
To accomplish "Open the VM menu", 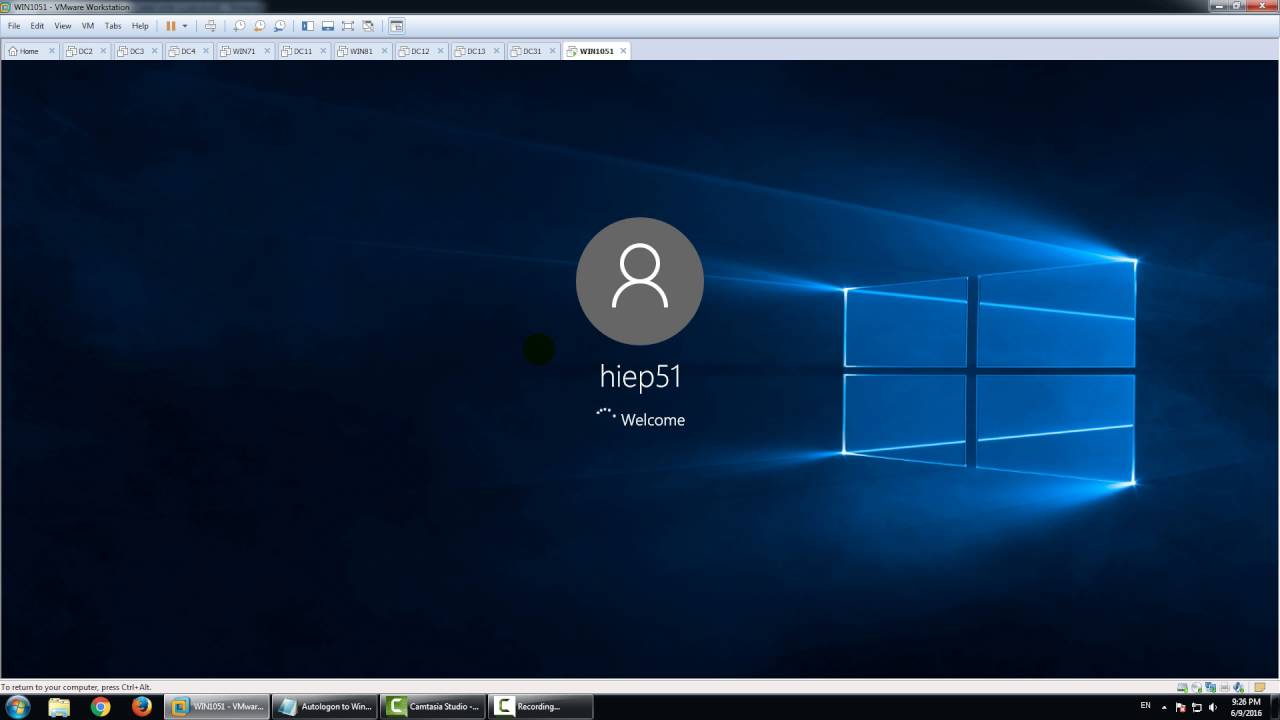I will coord(88,26).
